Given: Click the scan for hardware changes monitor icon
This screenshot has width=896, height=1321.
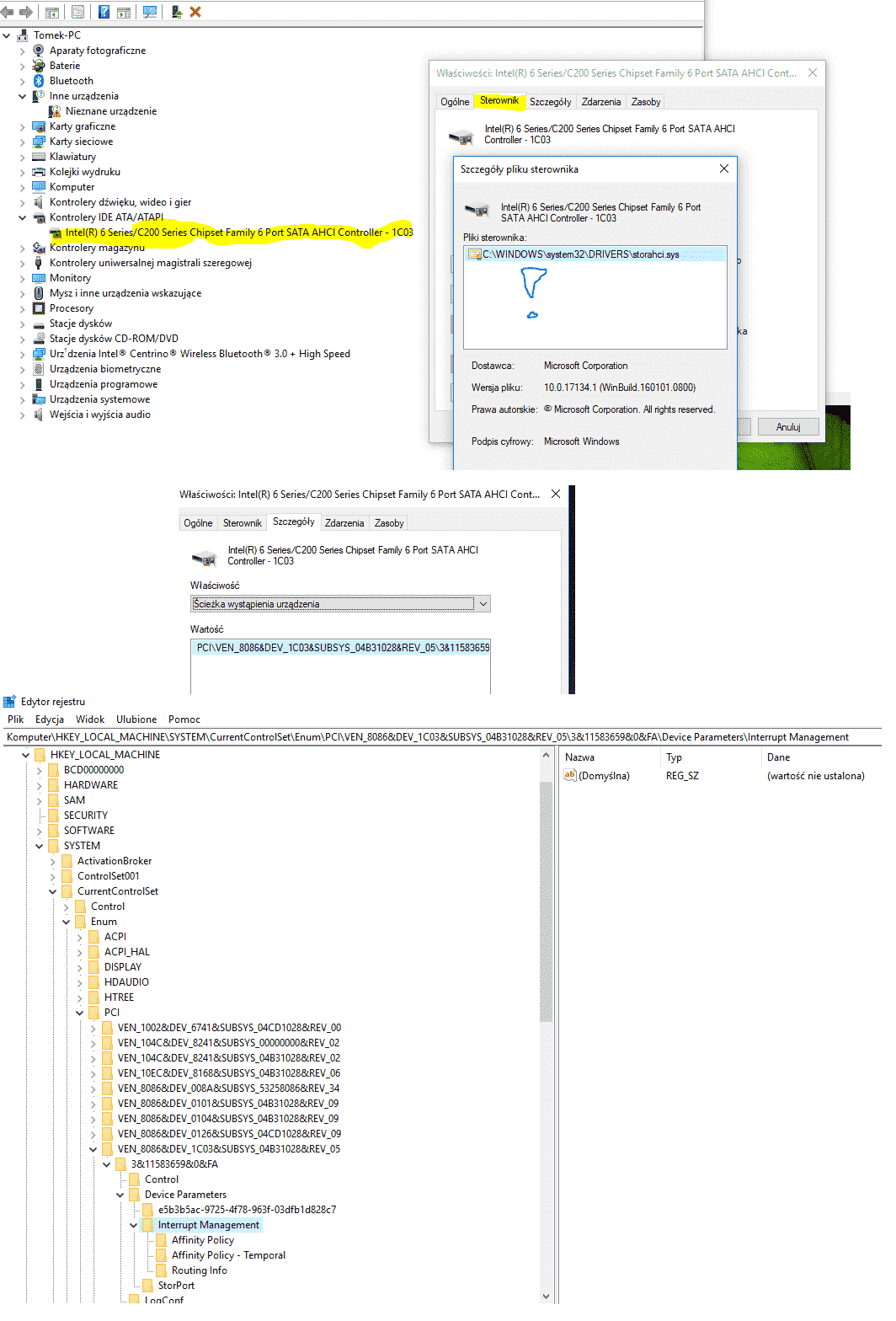Looking at the screenshot, I should (x=150, y=12).
